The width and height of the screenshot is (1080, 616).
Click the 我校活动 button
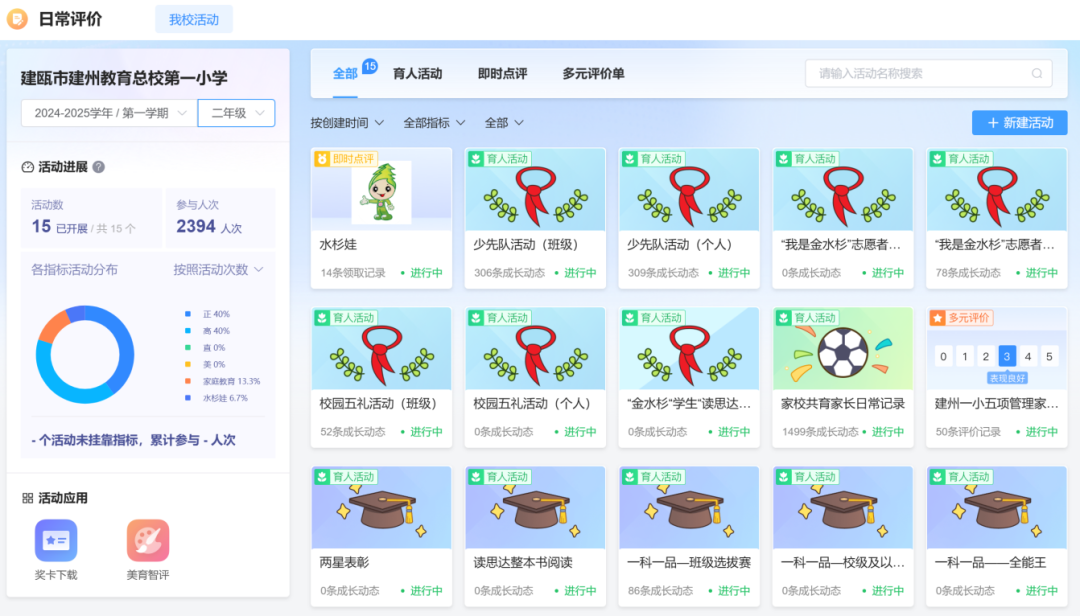click(193, 18)
